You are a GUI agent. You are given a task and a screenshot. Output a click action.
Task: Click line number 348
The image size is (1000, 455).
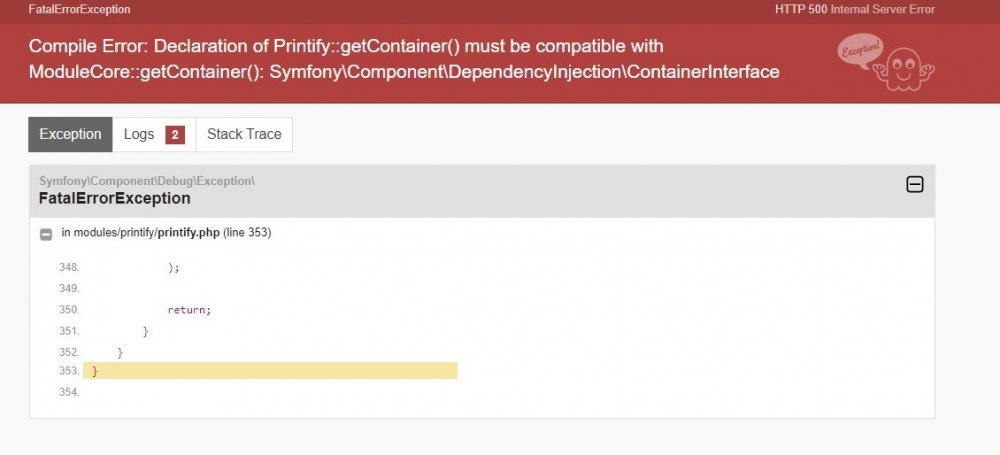coord(68,268)
